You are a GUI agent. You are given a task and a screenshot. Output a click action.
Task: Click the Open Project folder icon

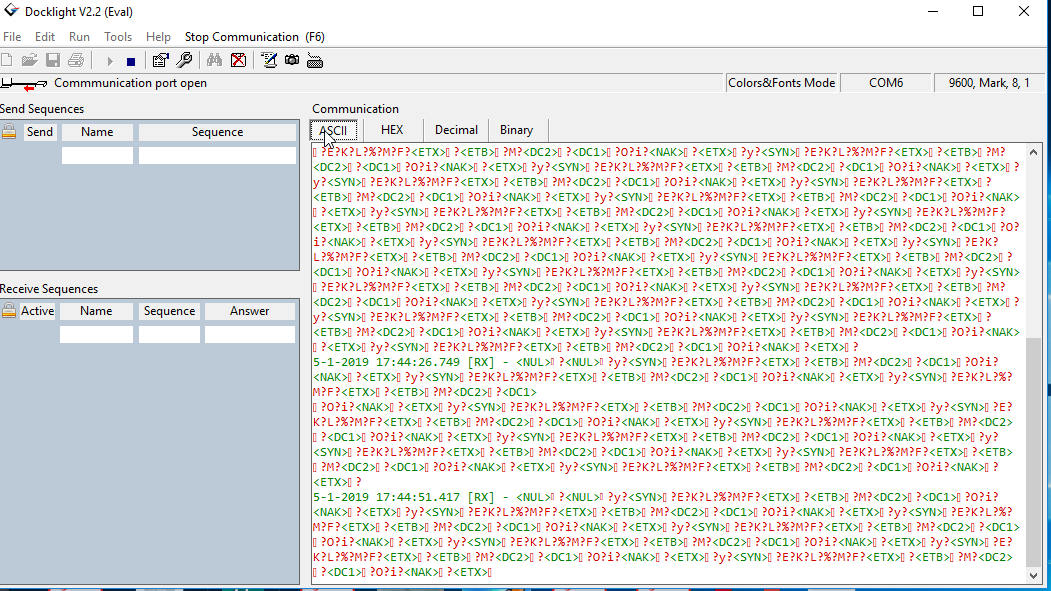coord(29,60)
